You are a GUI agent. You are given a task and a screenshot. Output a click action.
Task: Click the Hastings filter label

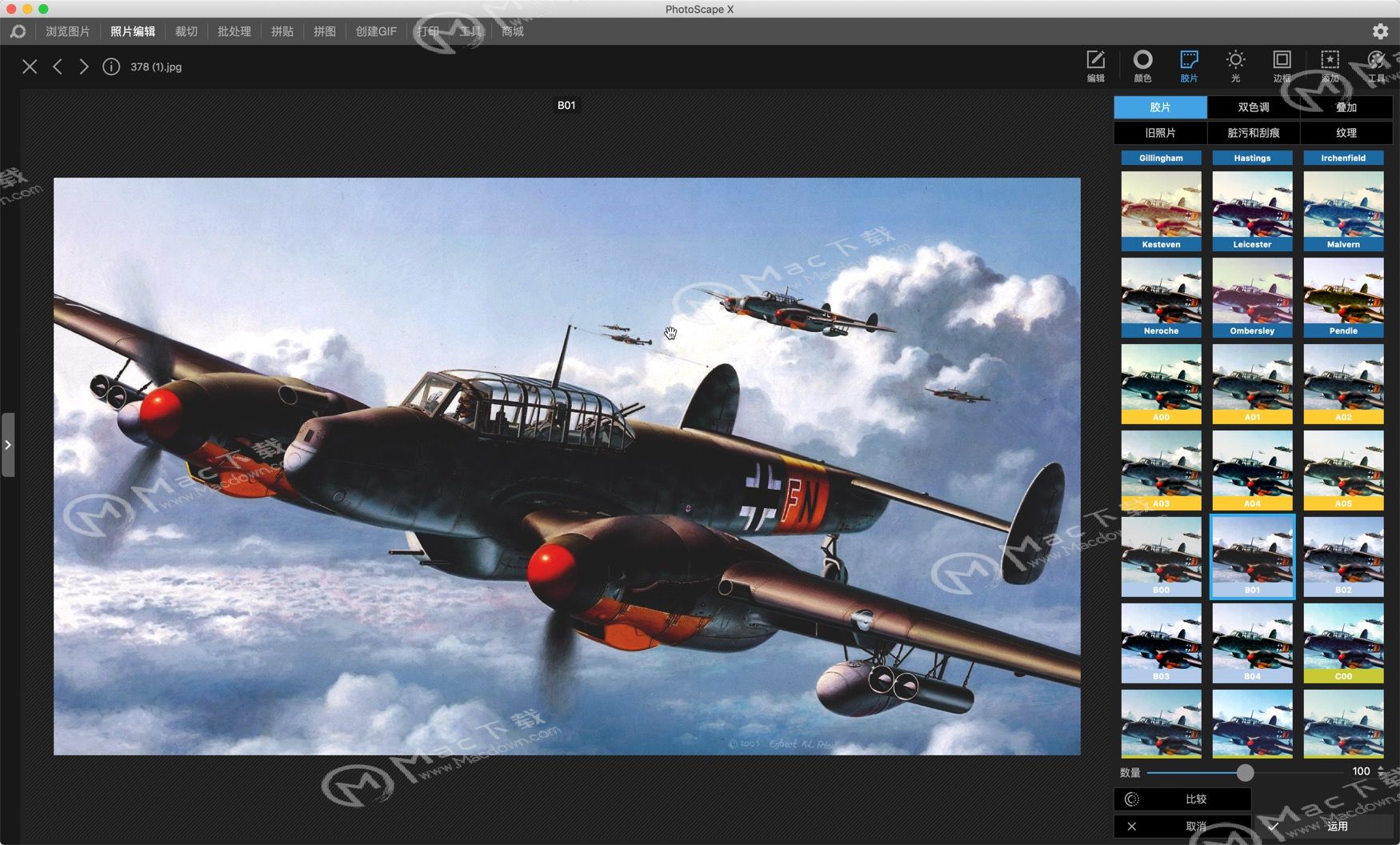click(1252, 158)
